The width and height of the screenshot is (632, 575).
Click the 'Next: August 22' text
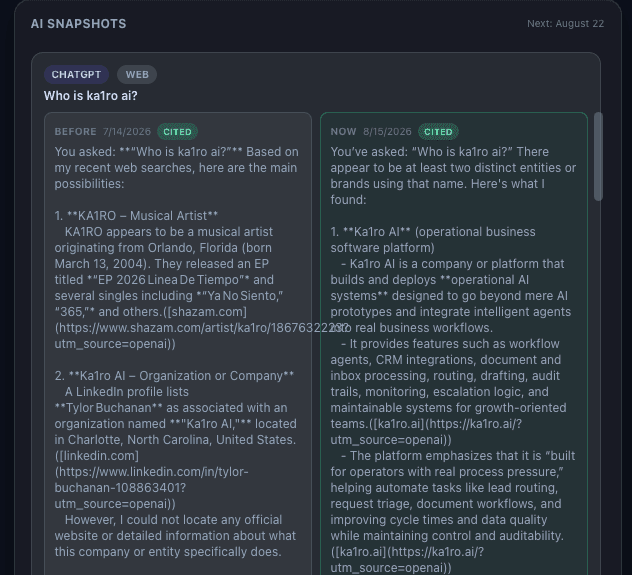click(565, 24)
